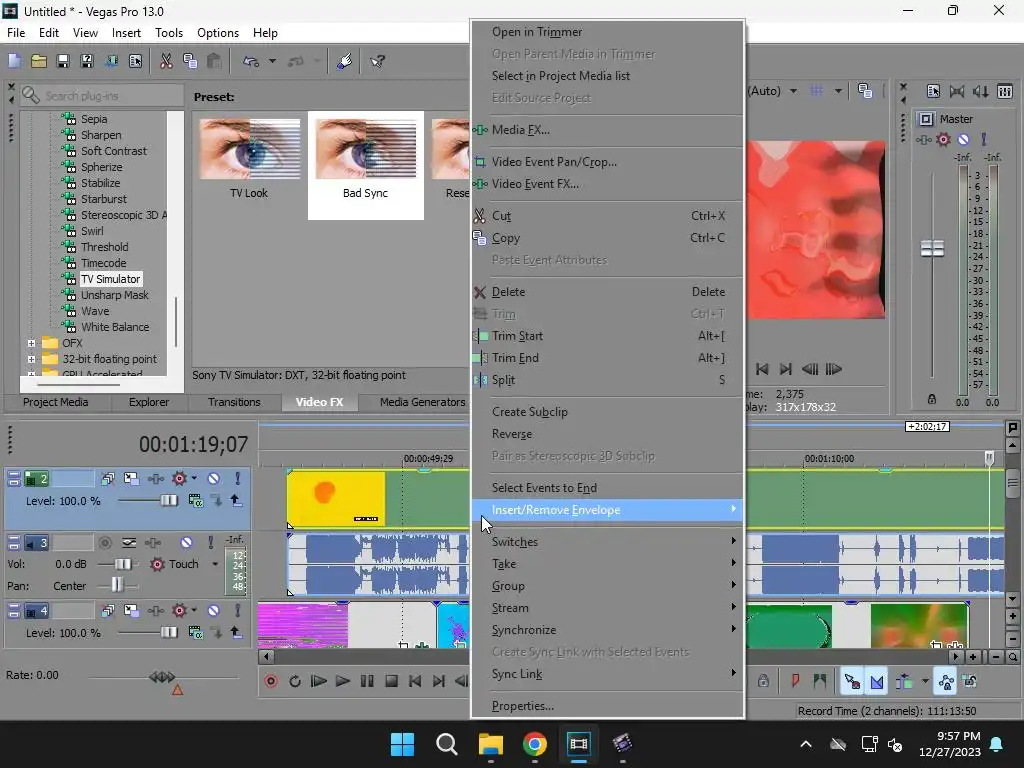Open Track FX on video track 2

(x=155, y=479)
